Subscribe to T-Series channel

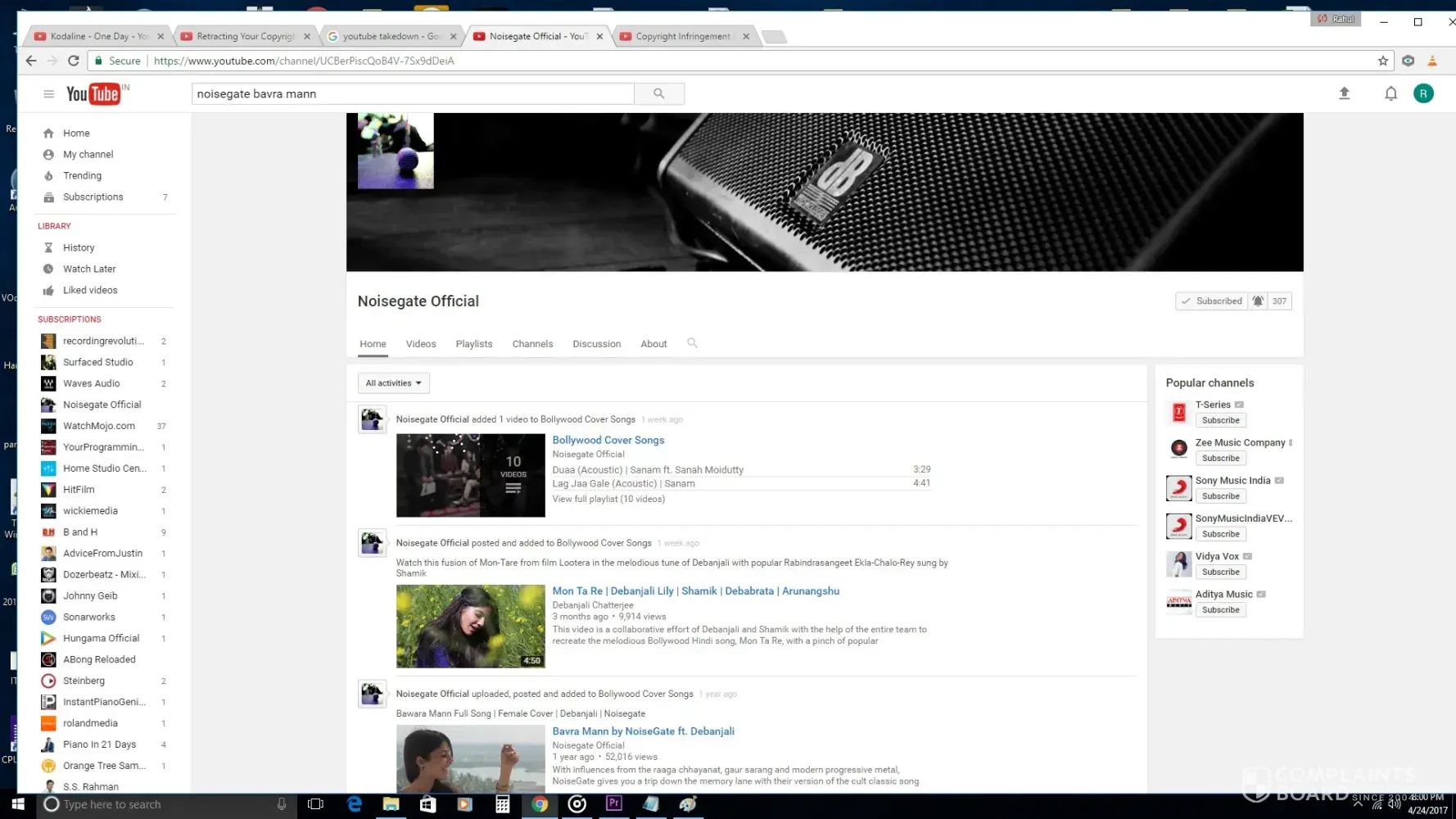coord(1220,420)
